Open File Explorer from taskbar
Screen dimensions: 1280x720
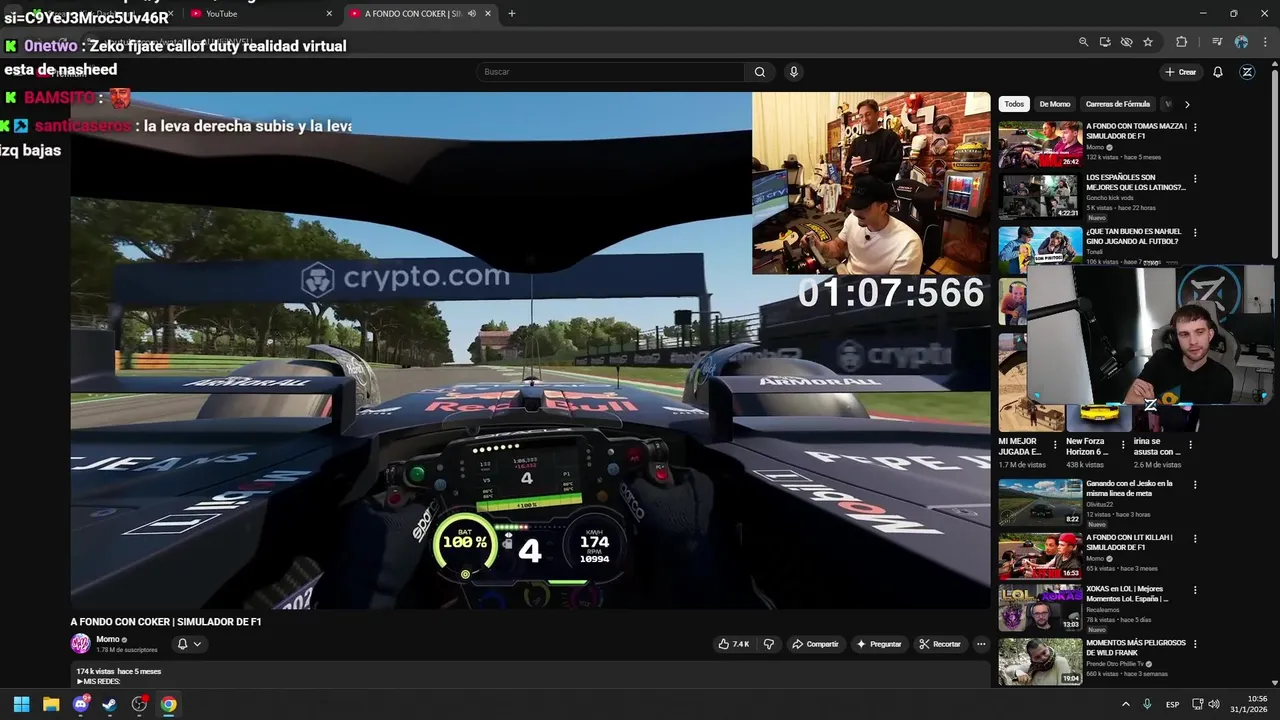click(51, 704)
